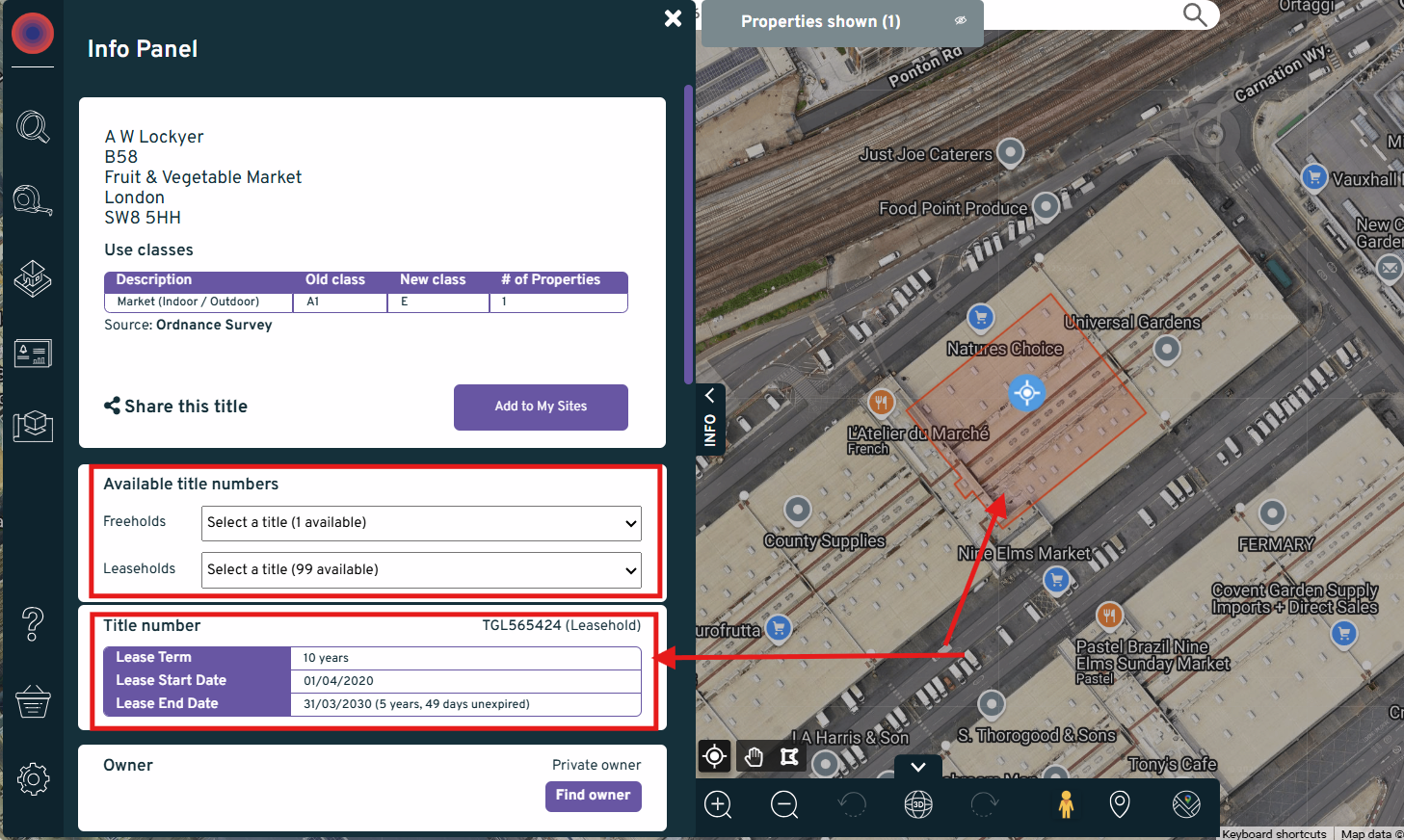
Task: Click the map basemap globe icon
Action: tap(1186, 804)
